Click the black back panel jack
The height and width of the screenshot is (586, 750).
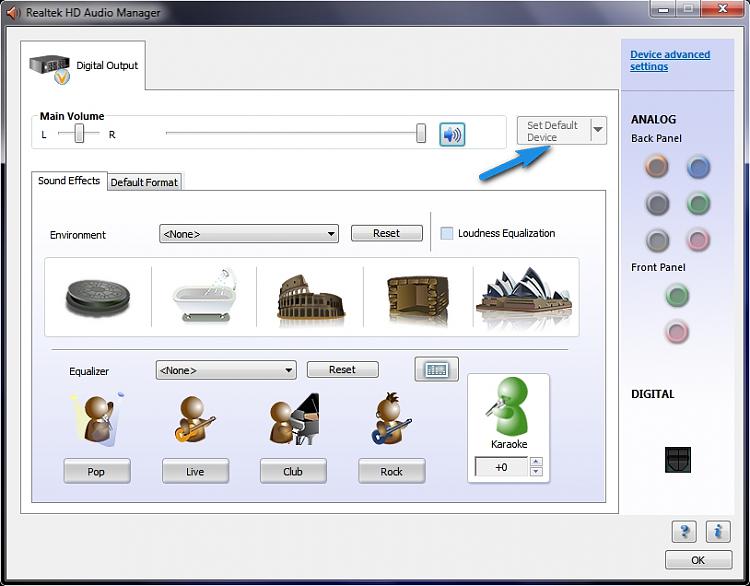[x=657, y=203]
